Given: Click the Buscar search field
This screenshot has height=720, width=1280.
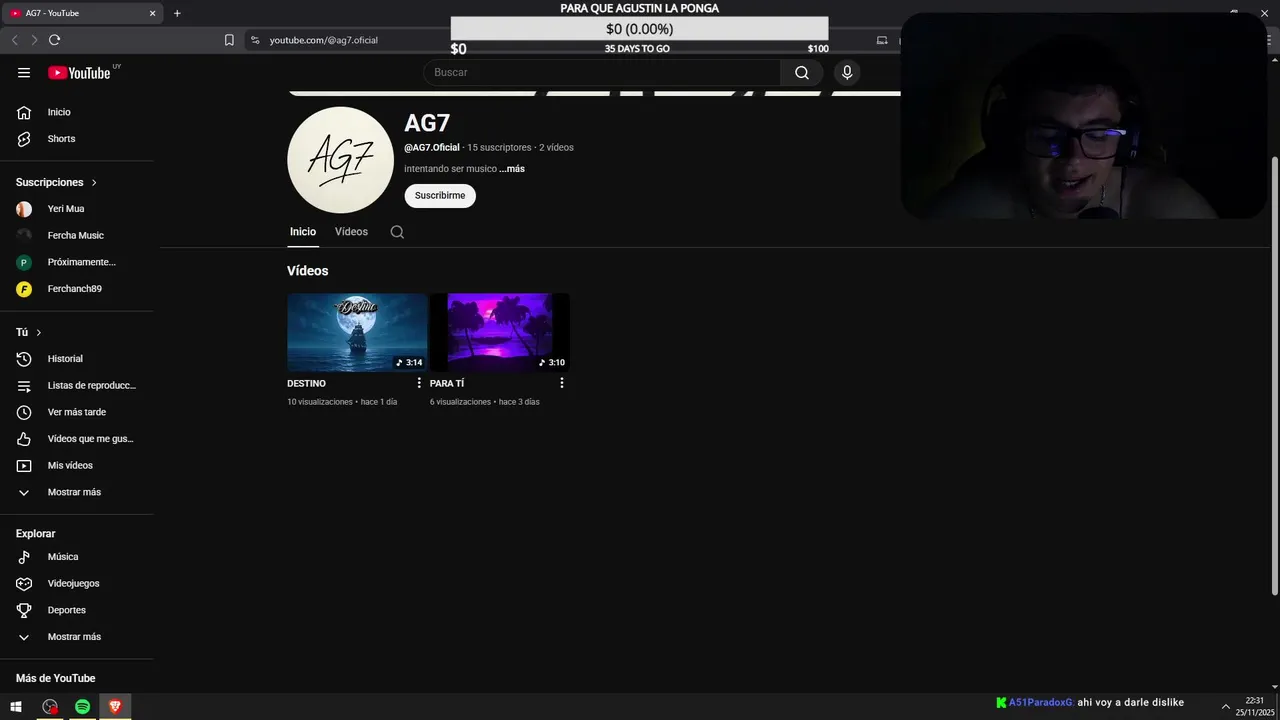Looking at the screenshot, I should (602, 72).
